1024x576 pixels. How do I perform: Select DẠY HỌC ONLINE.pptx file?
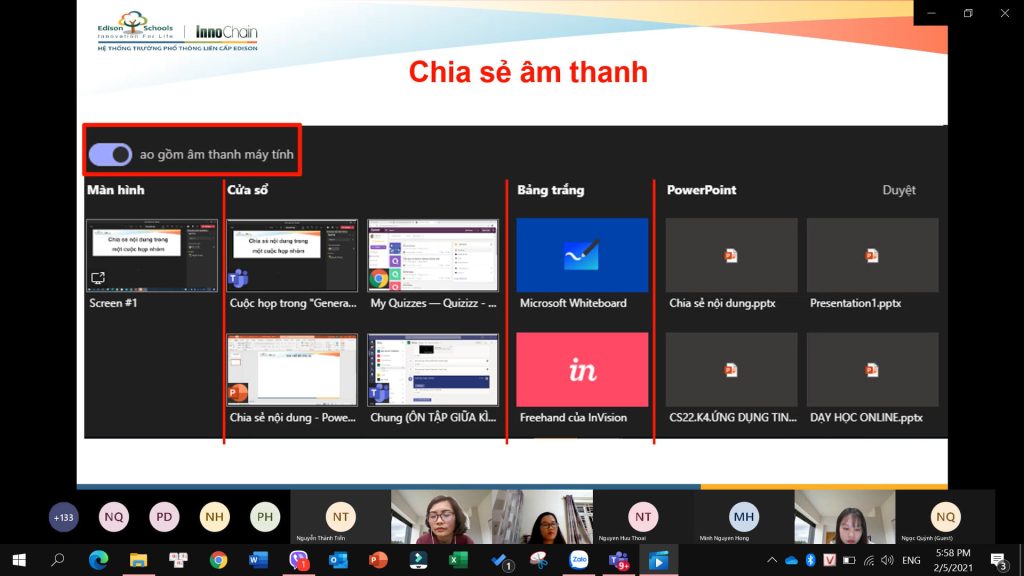pyautogui.click(x=872, y=370)
